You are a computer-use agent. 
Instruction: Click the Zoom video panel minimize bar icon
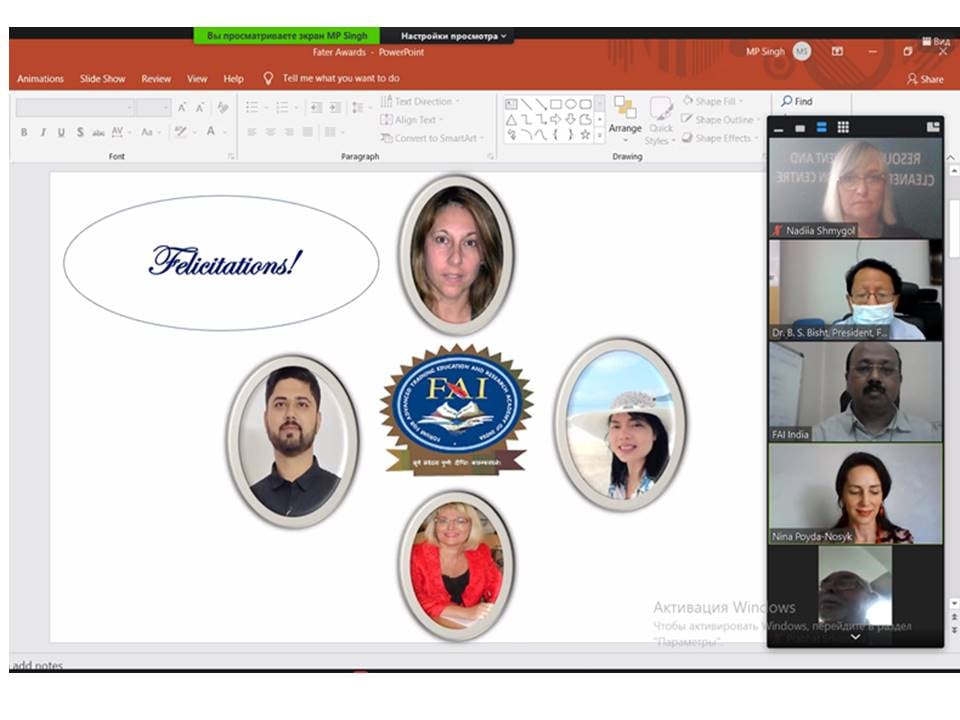pos(779,128)
